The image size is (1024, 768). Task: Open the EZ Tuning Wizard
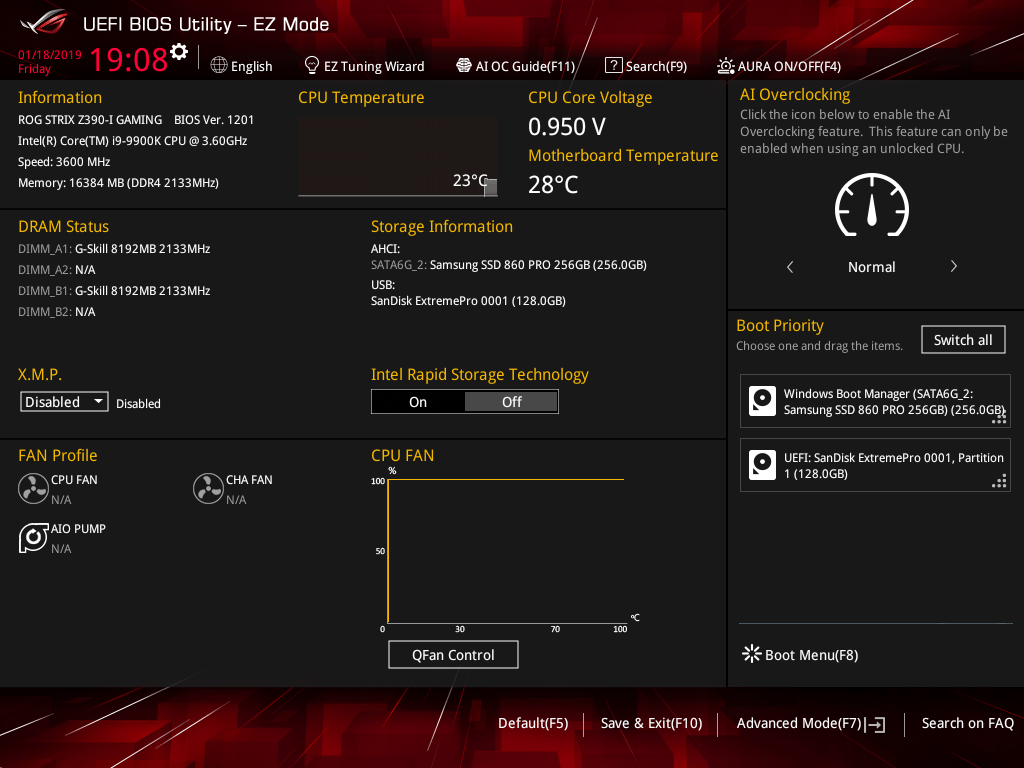click(364, 66)
